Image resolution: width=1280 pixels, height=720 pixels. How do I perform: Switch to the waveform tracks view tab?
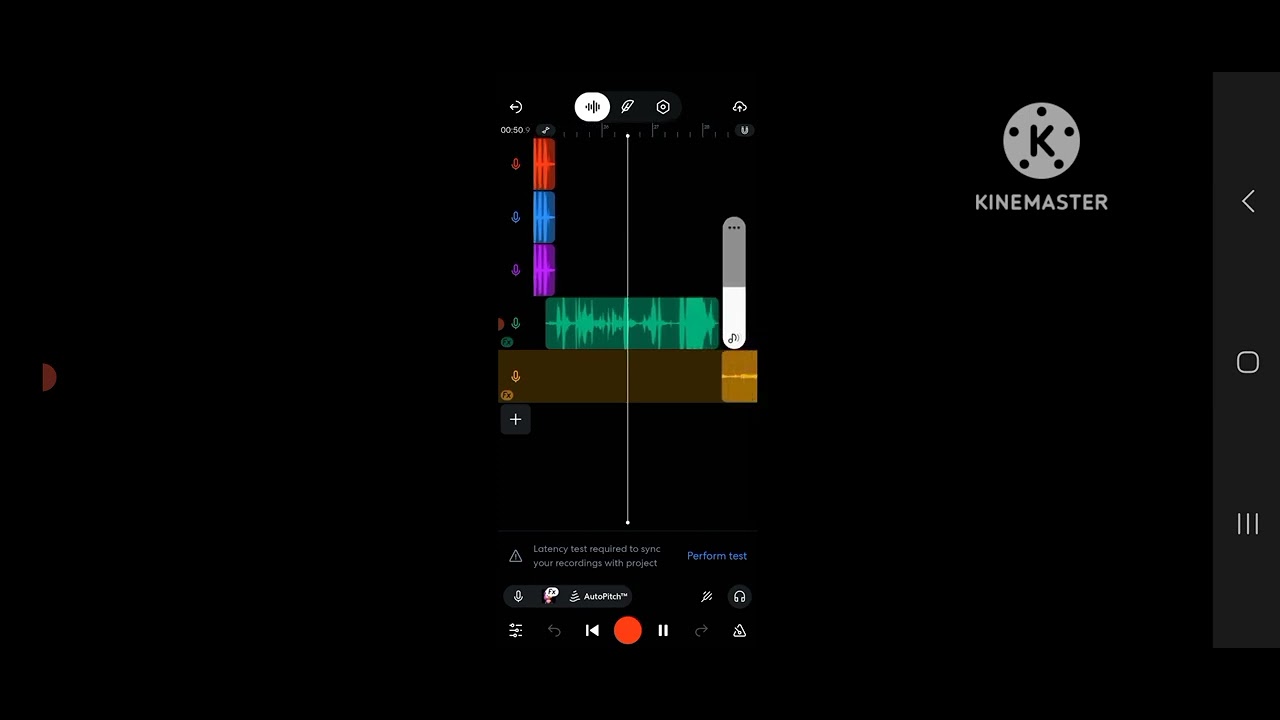[x=592, y=107]
